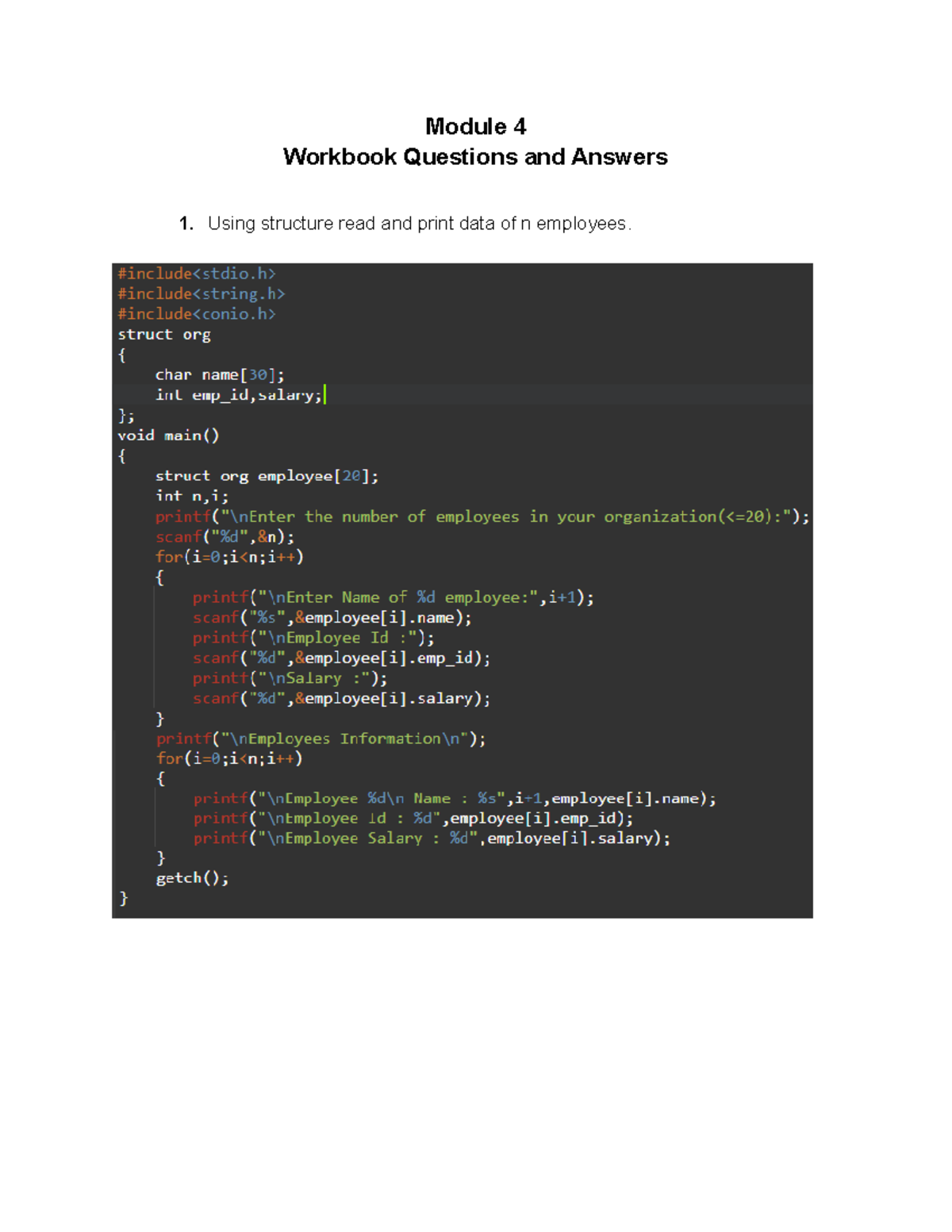Click the #include<stdio.h> line
This screenshot has width=952, height=1232.
(195, 273)
